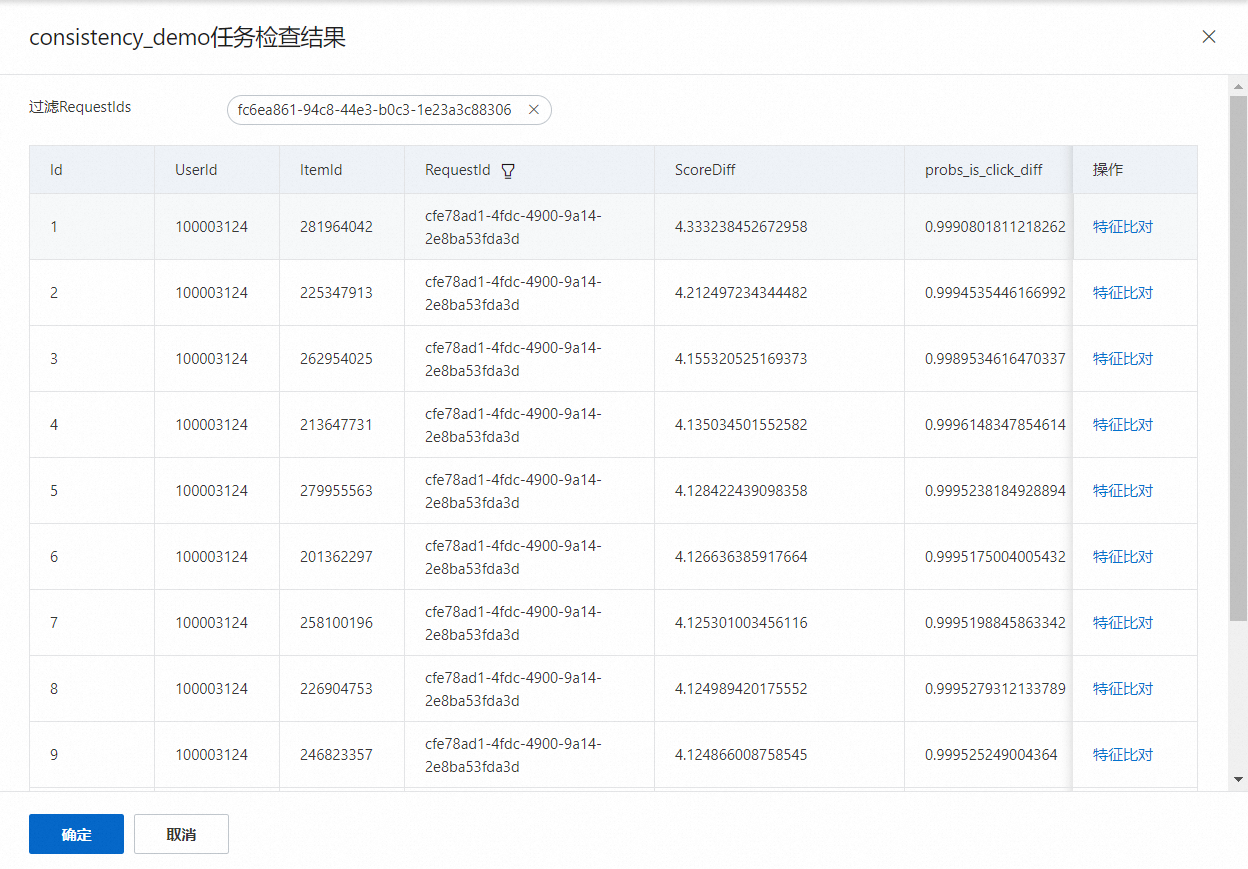Open 特征比对 for ItemId 246823357
Image resolution: width=1248 pixels, height=869 pixels.
(x=1123, y=755)
